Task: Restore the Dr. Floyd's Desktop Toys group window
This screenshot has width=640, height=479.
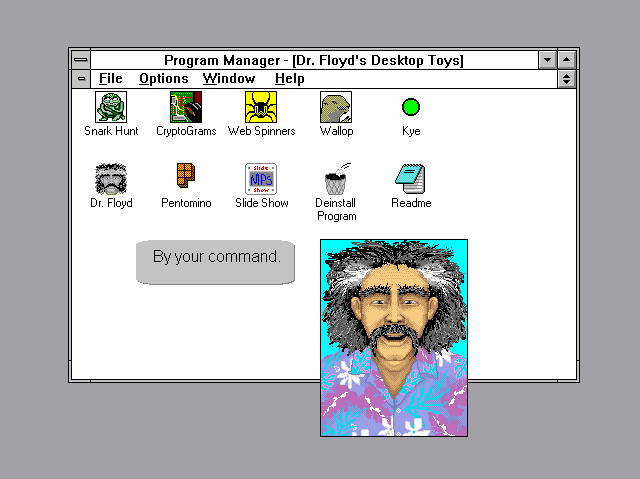Action: pyautogui.click(x=567, y=79)
